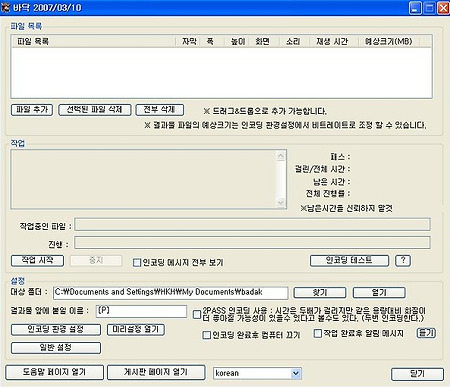
Task: Sort by 폭 column header
Action: click(212, 41)
